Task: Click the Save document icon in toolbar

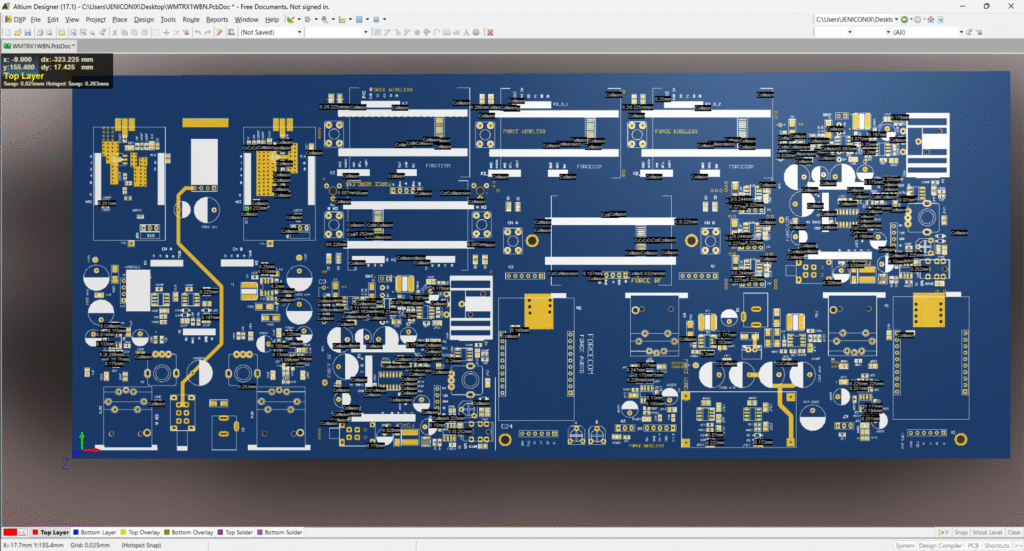Action: [x=29, y=32]
